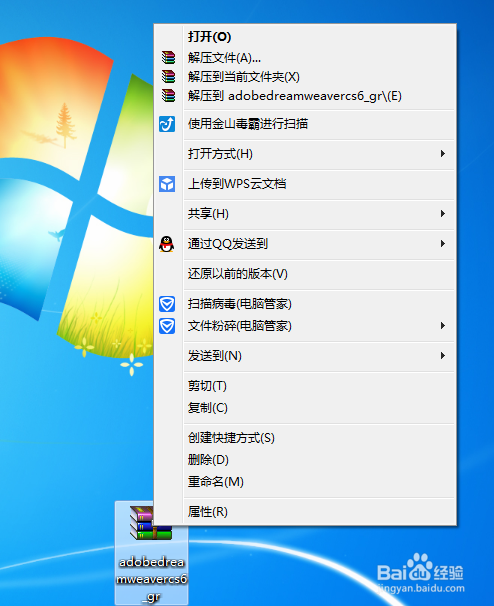Click the WPS cloud upload icon
Image resolution: width=494 pixels, height=606 pixels.
[167, 184]
